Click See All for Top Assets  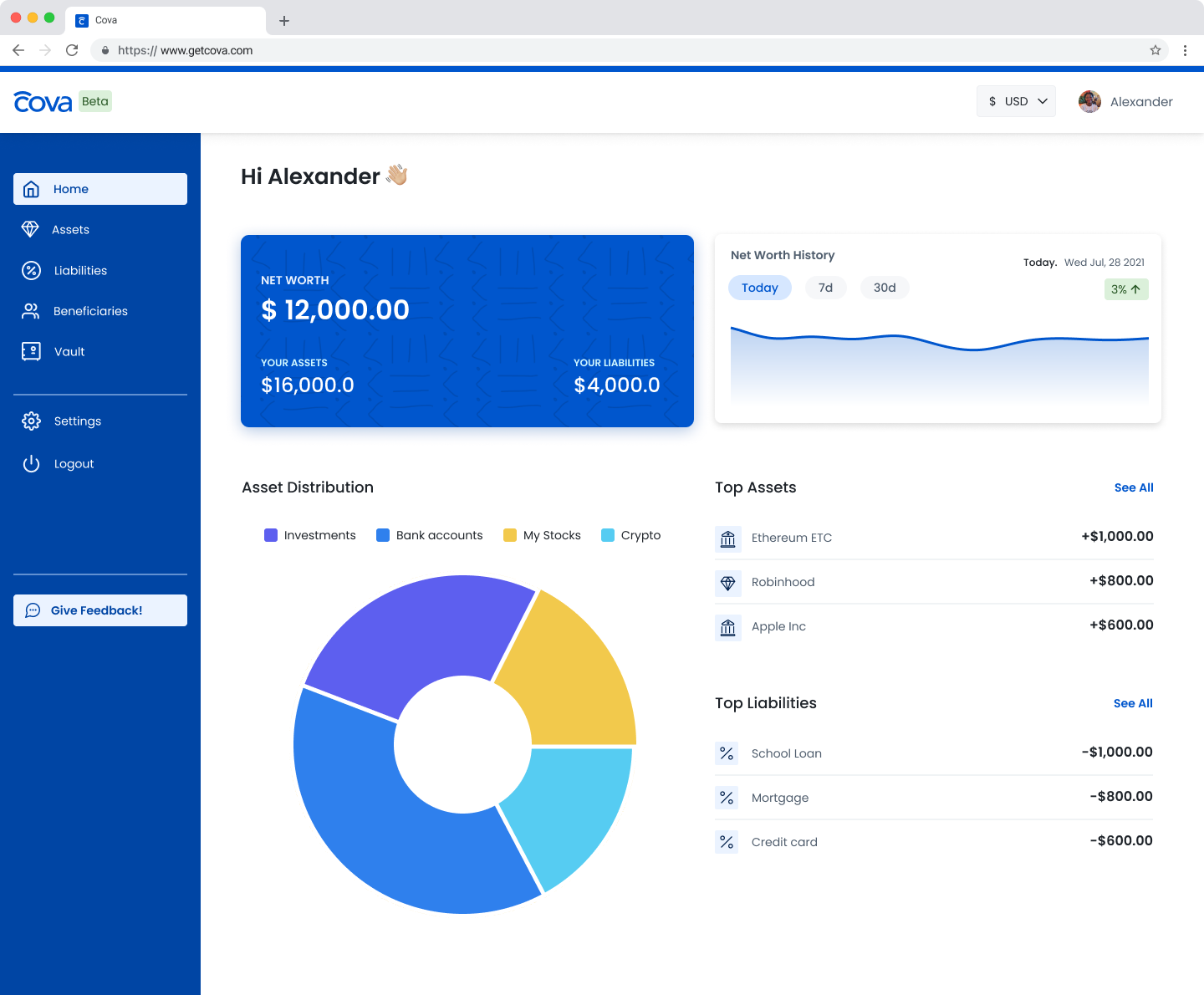[x=1134, y=487]
